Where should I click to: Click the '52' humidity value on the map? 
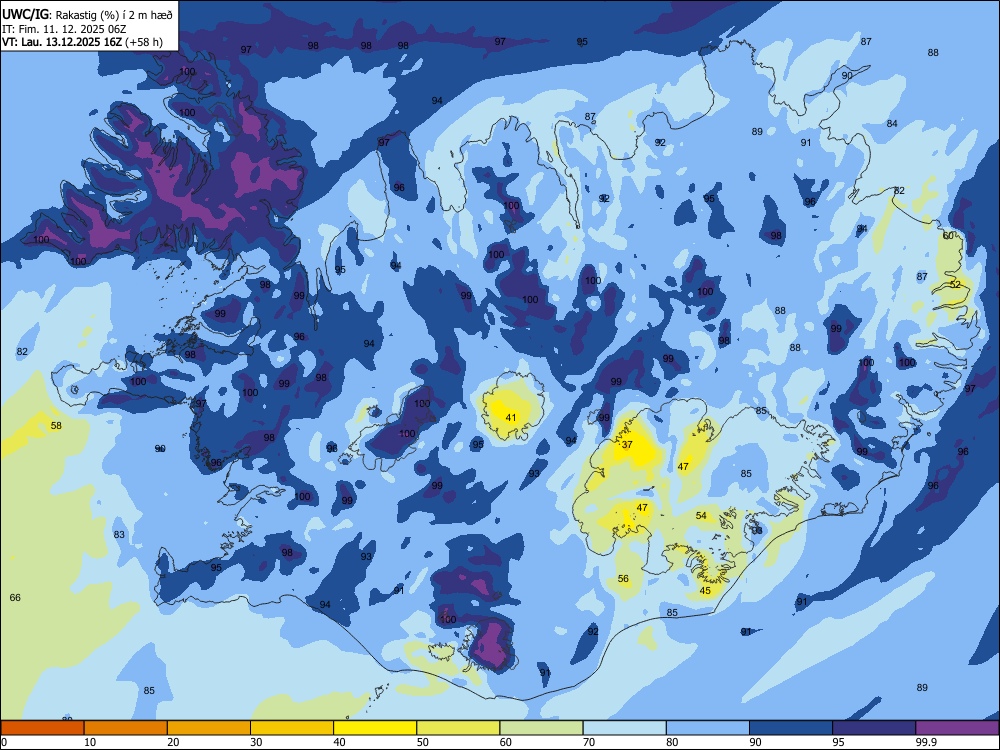tap(955, 284)
